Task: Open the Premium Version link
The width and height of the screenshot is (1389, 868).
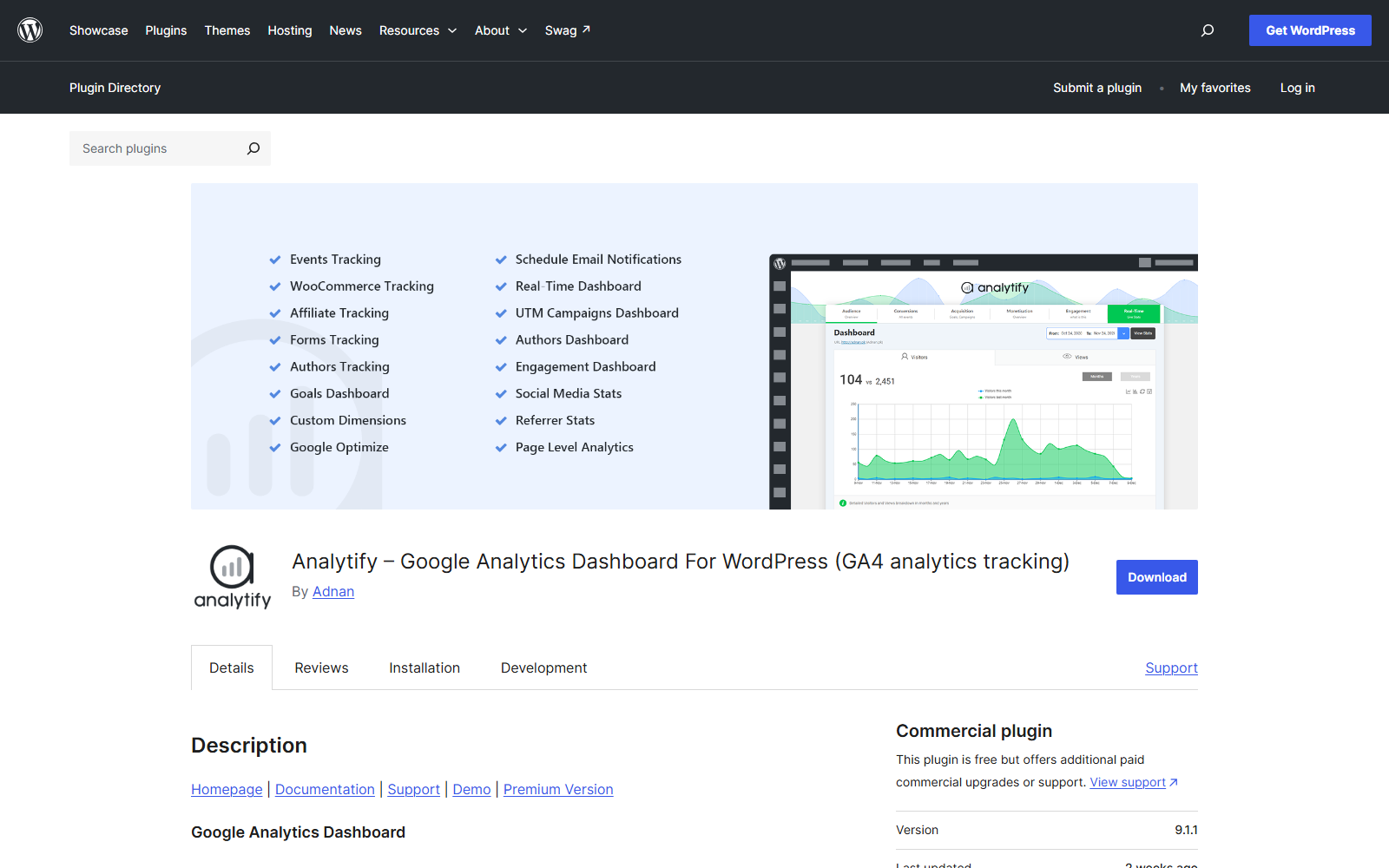Action: [x=558, y=789]
